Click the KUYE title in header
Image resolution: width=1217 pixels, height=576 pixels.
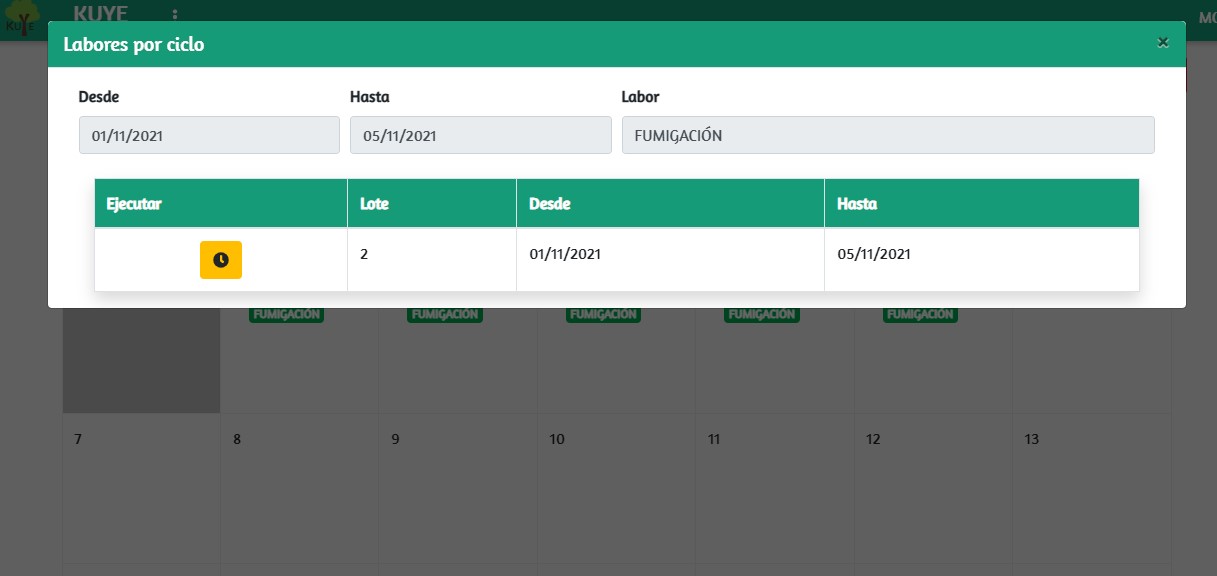click(101, 13)
